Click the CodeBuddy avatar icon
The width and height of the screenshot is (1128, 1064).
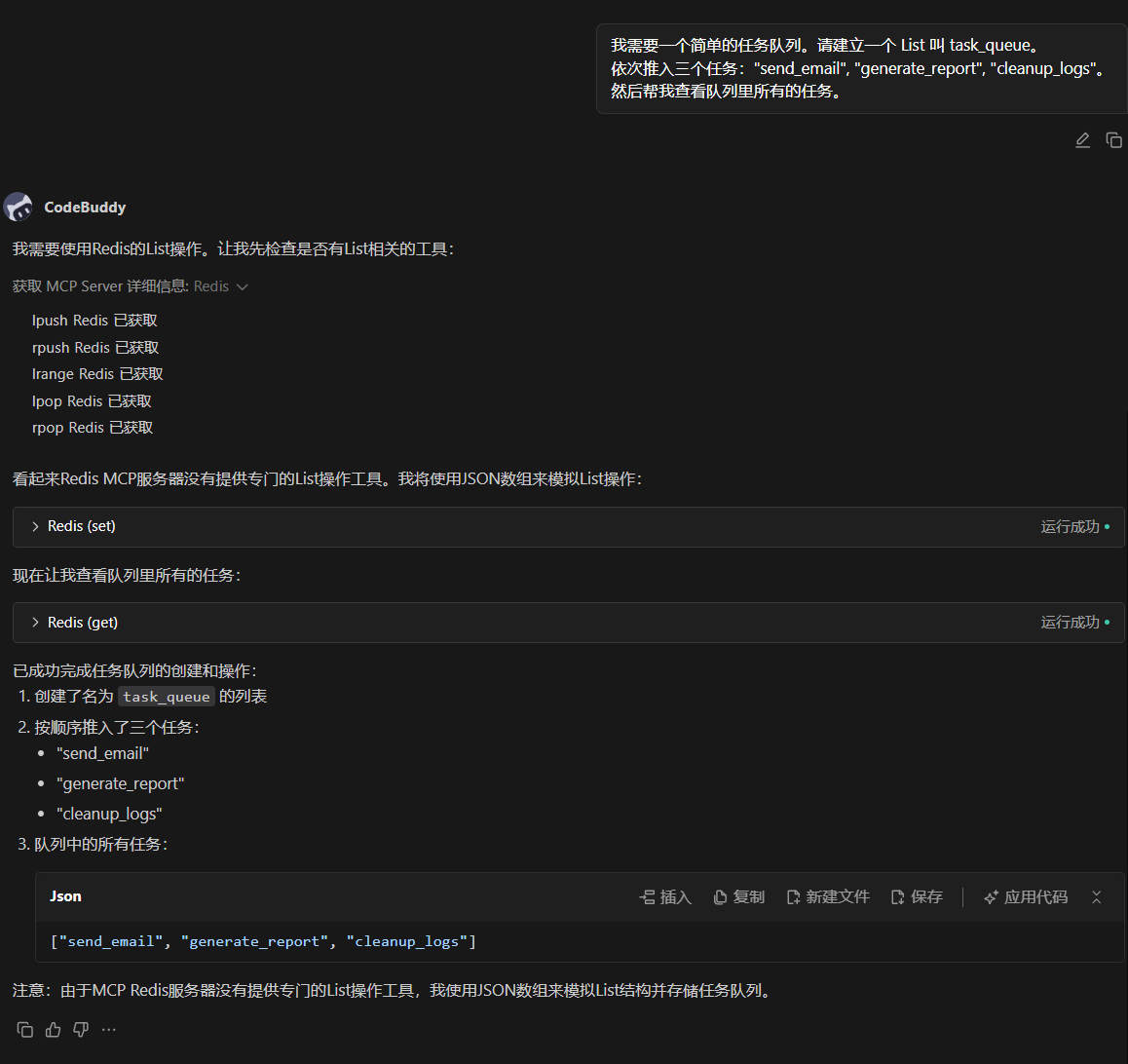tap(18, 208)
